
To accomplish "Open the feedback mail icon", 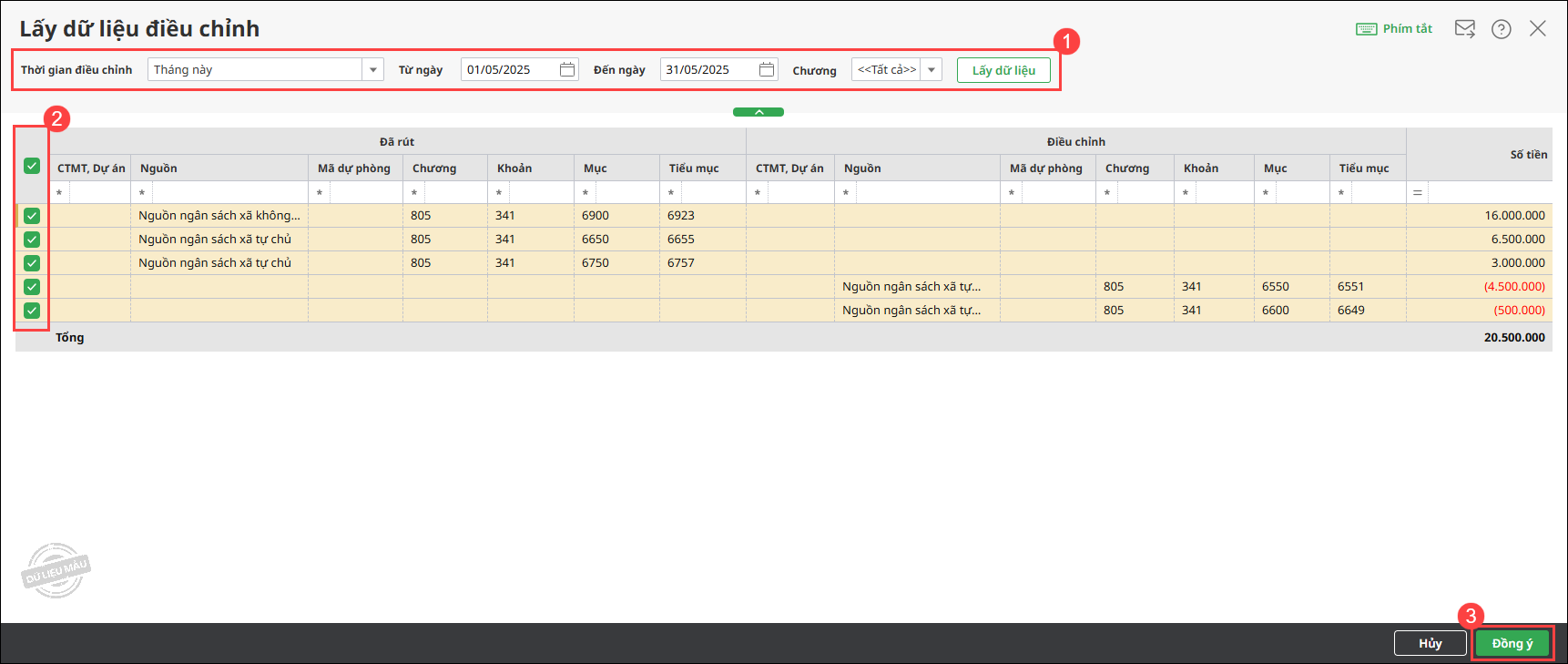I will (x=1464, y=29).
